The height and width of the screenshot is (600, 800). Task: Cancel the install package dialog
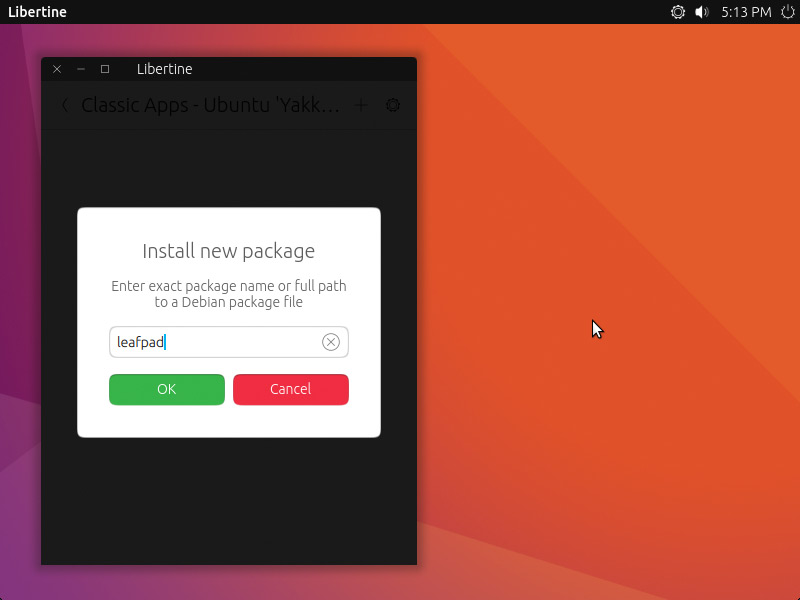click(290, 389)
